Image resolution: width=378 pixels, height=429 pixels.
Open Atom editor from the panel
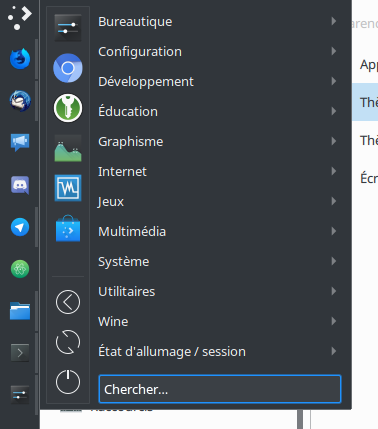pyautogui.click(x=20, y=269)
